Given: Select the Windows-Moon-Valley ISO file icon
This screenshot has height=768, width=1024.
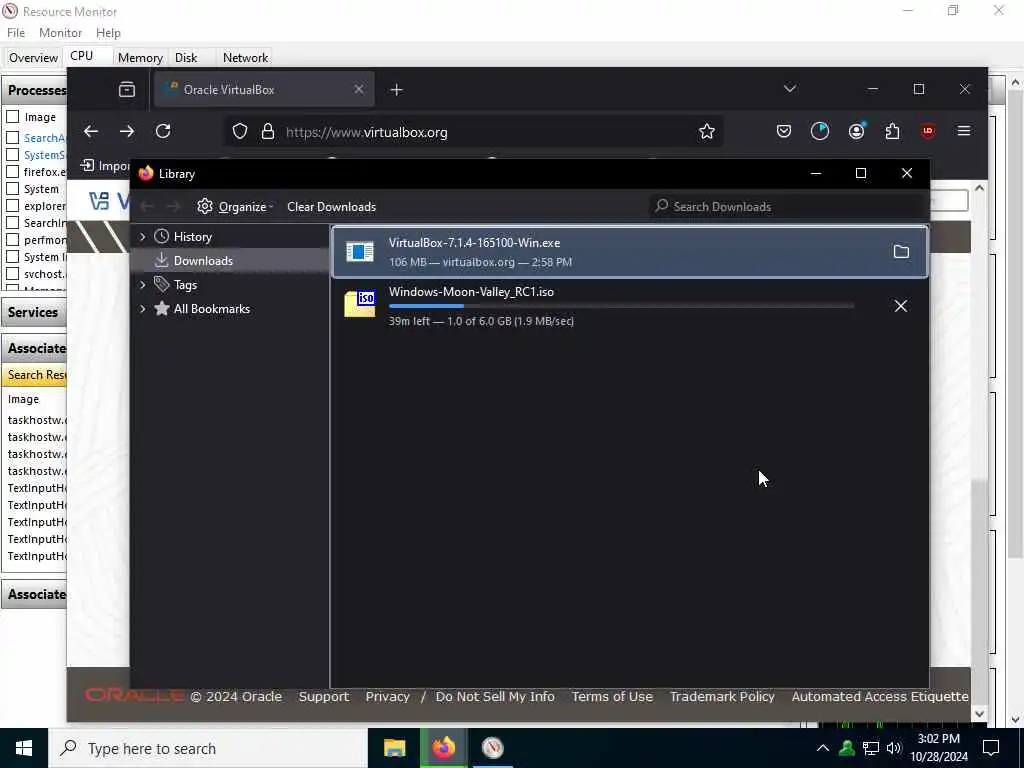Looking at the screenshot, I should pos(360,304).
